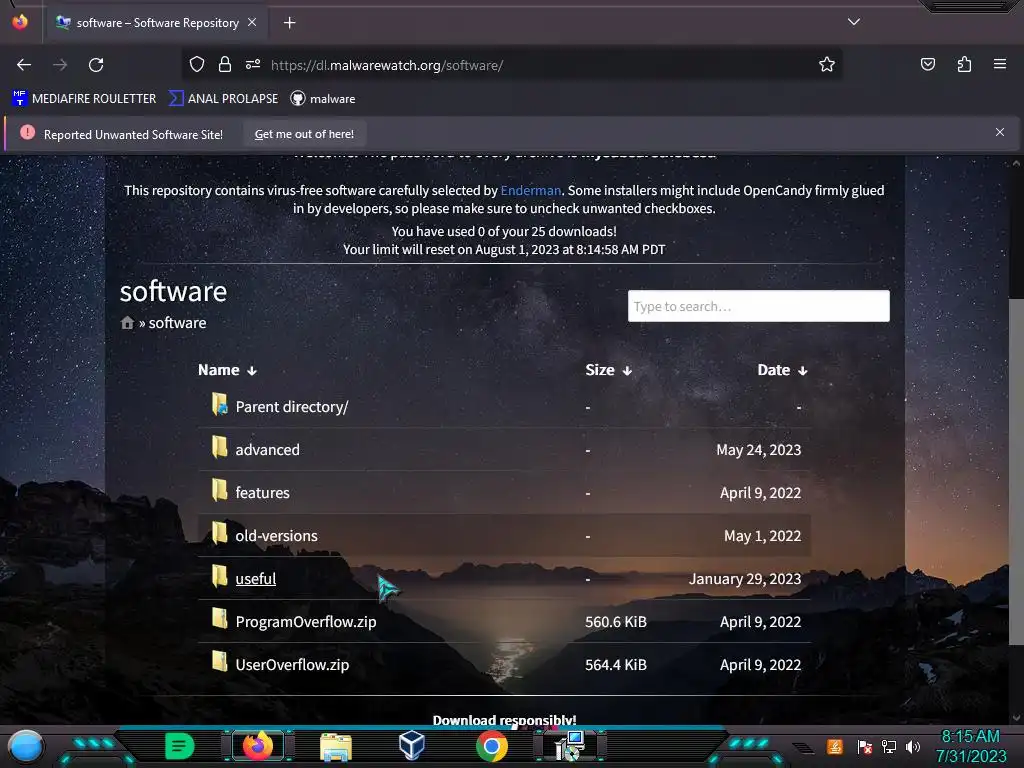Click the size value 560.6 KiB
Image resolution: width=1024 pixels, height=768 pixels.
[x=616, y=622]
